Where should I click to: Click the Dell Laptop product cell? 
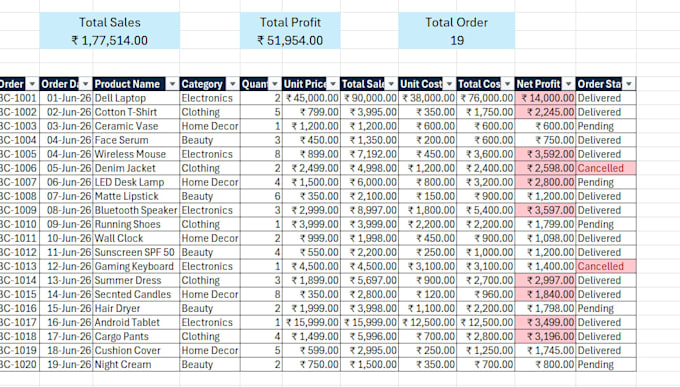coord(136,98)
